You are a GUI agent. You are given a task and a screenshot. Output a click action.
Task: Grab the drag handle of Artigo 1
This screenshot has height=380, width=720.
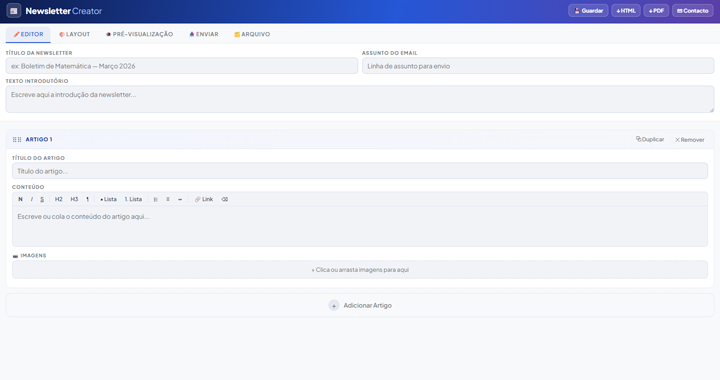[x=17, y=140]
